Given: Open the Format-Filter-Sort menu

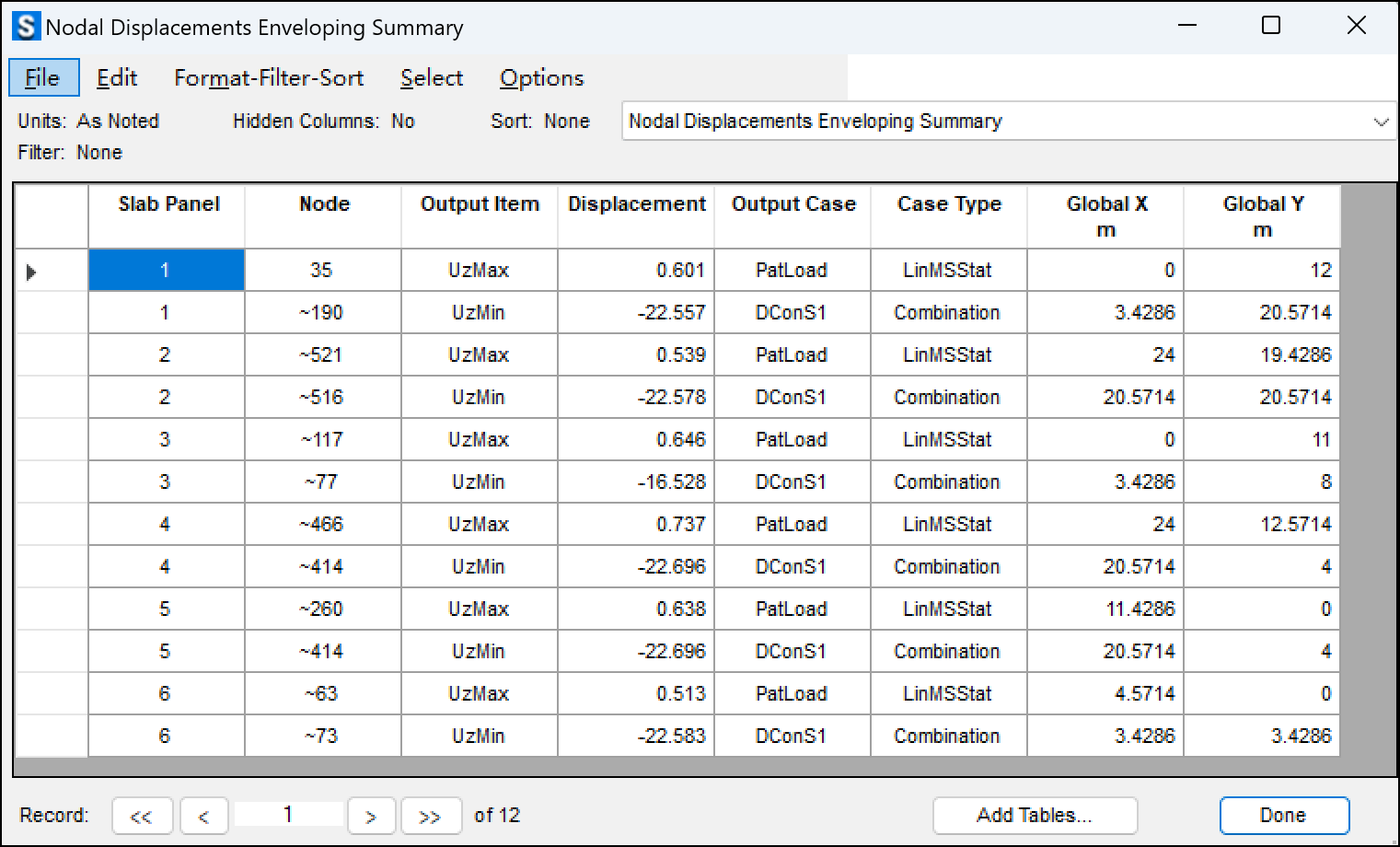Looking at the screenshot, I should [269, 78].
